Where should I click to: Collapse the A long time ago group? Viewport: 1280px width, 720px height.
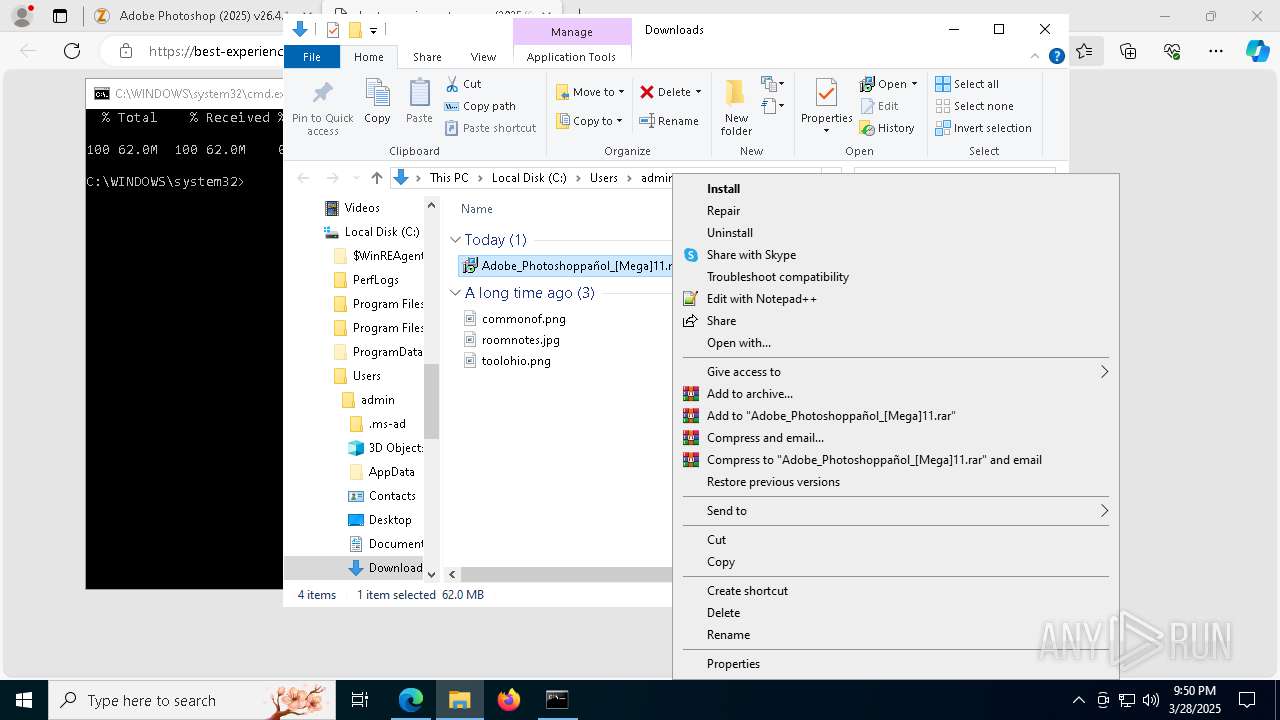pos(455,293)
